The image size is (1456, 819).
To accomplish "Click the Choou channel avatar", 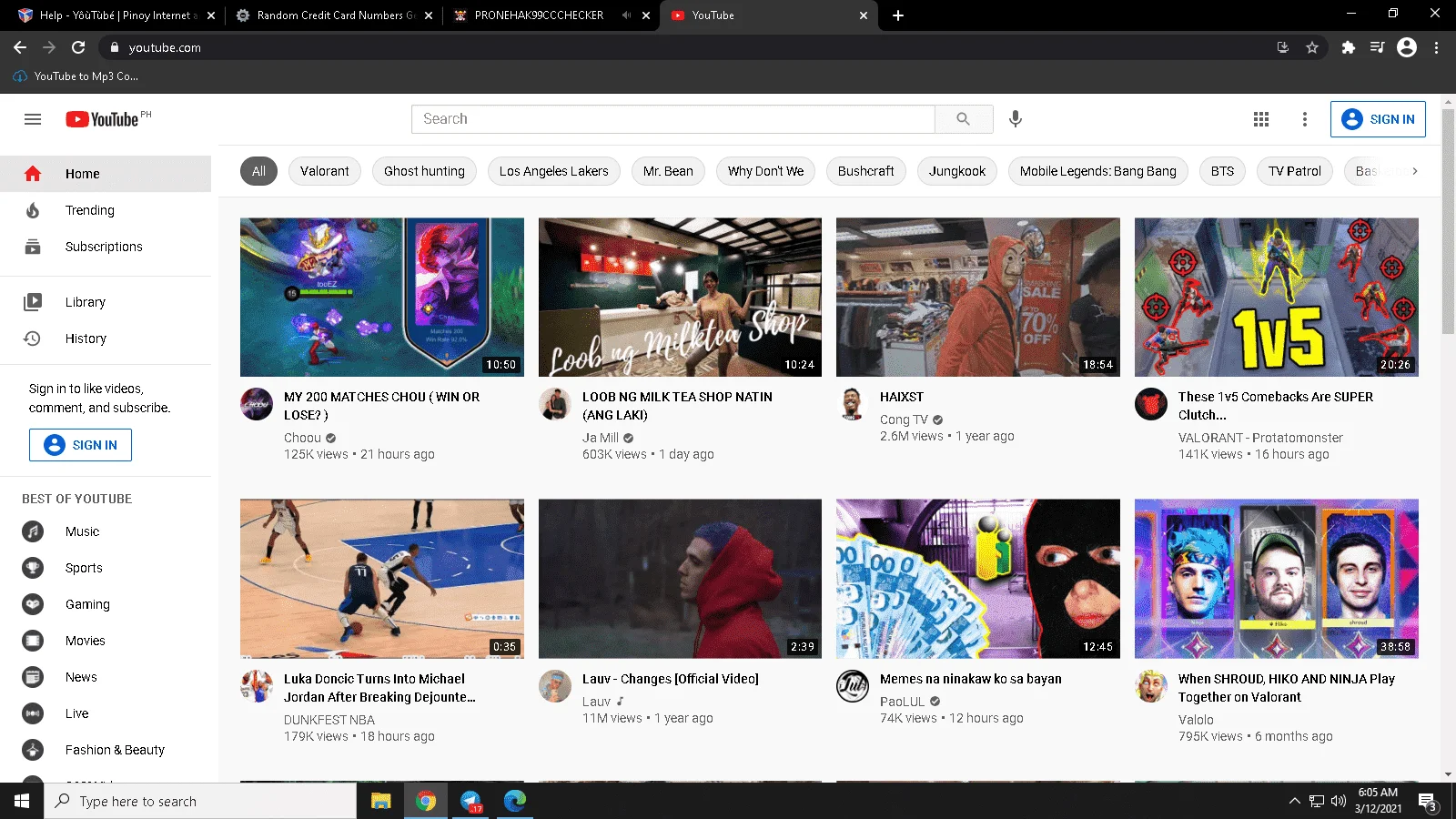I will [257, 404].
